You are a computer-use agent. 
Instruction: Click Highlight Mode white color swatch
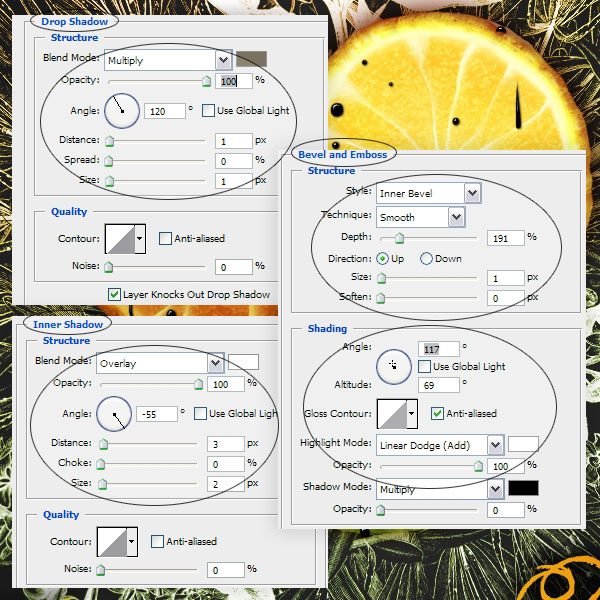point(523,444)
